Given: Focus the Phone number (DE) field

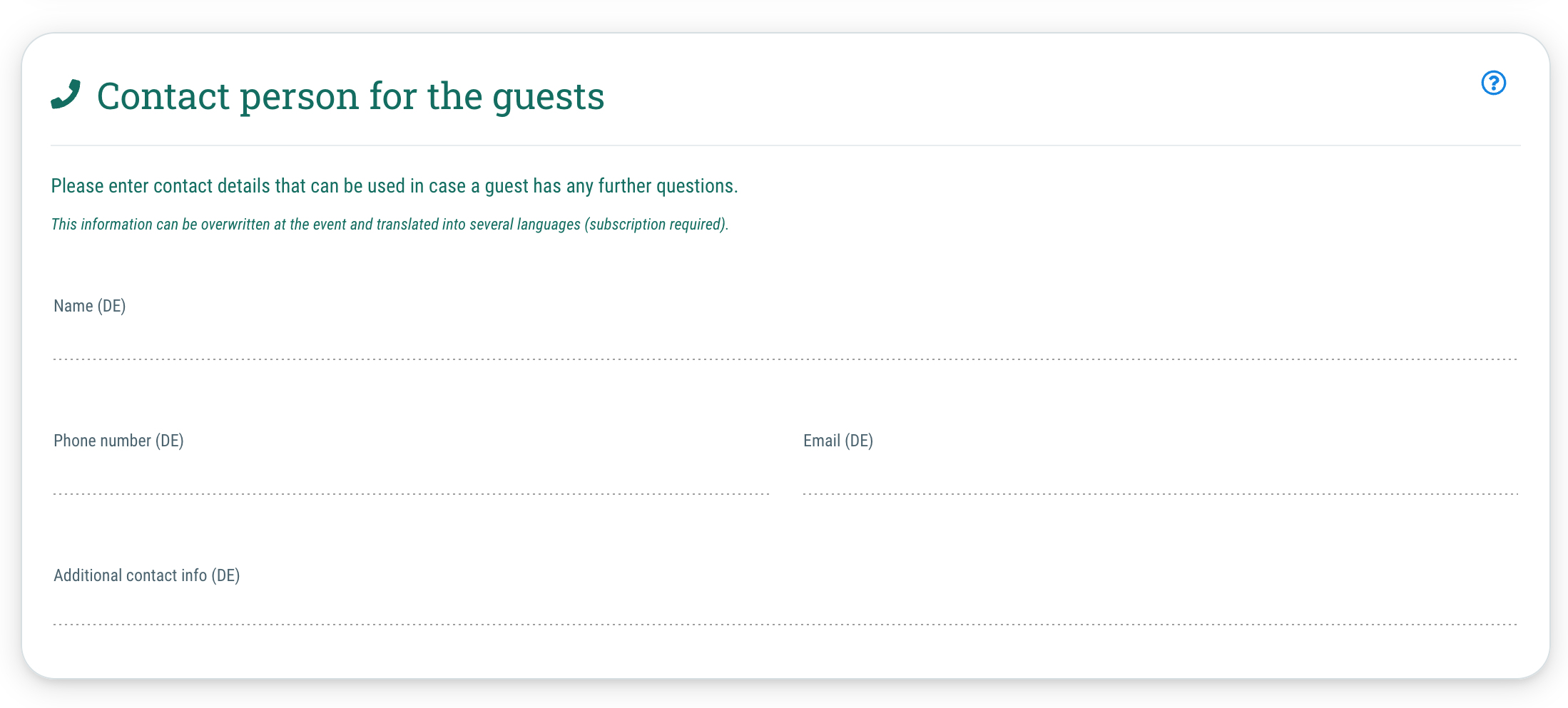Looking at the screenshot, I should coord(411,476).
